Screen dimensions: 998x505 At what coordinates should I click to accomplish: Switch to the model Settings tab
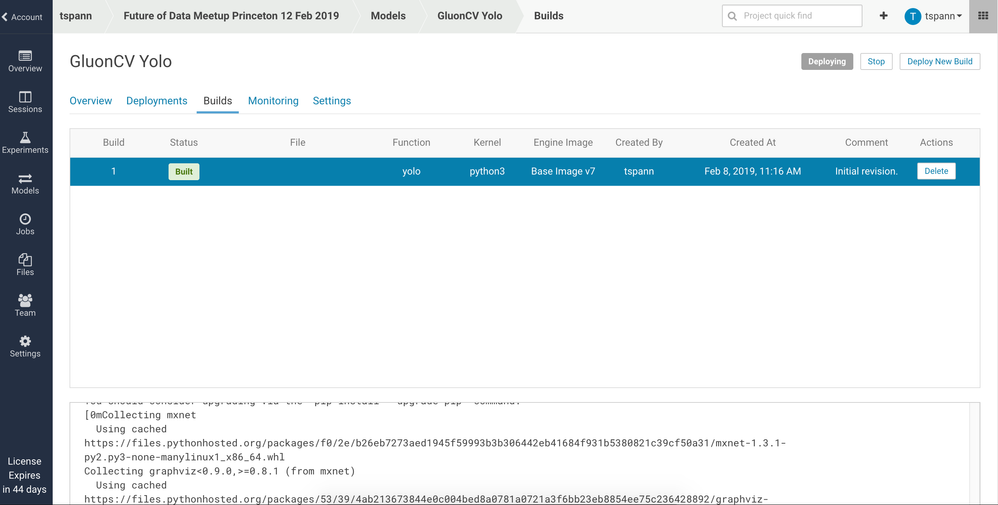(x=332, y=101)
